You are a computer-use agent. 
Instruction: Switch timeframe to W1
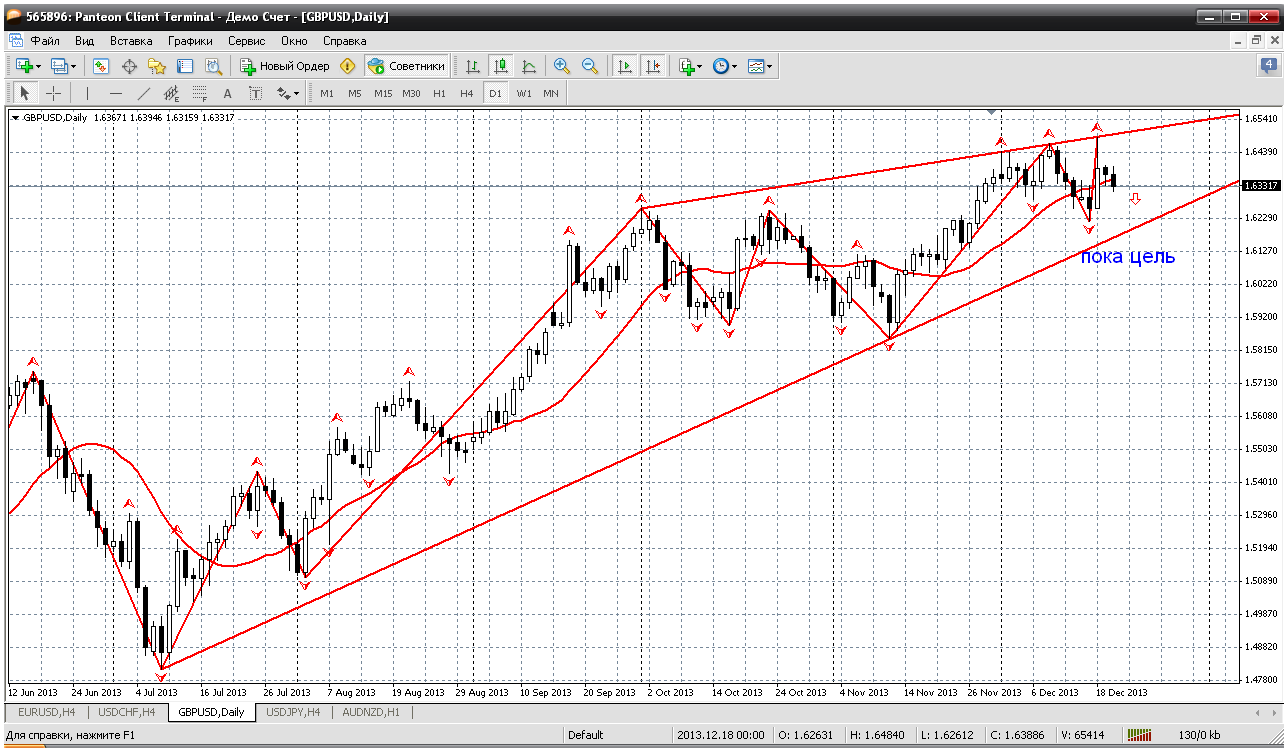pos(524,93)
